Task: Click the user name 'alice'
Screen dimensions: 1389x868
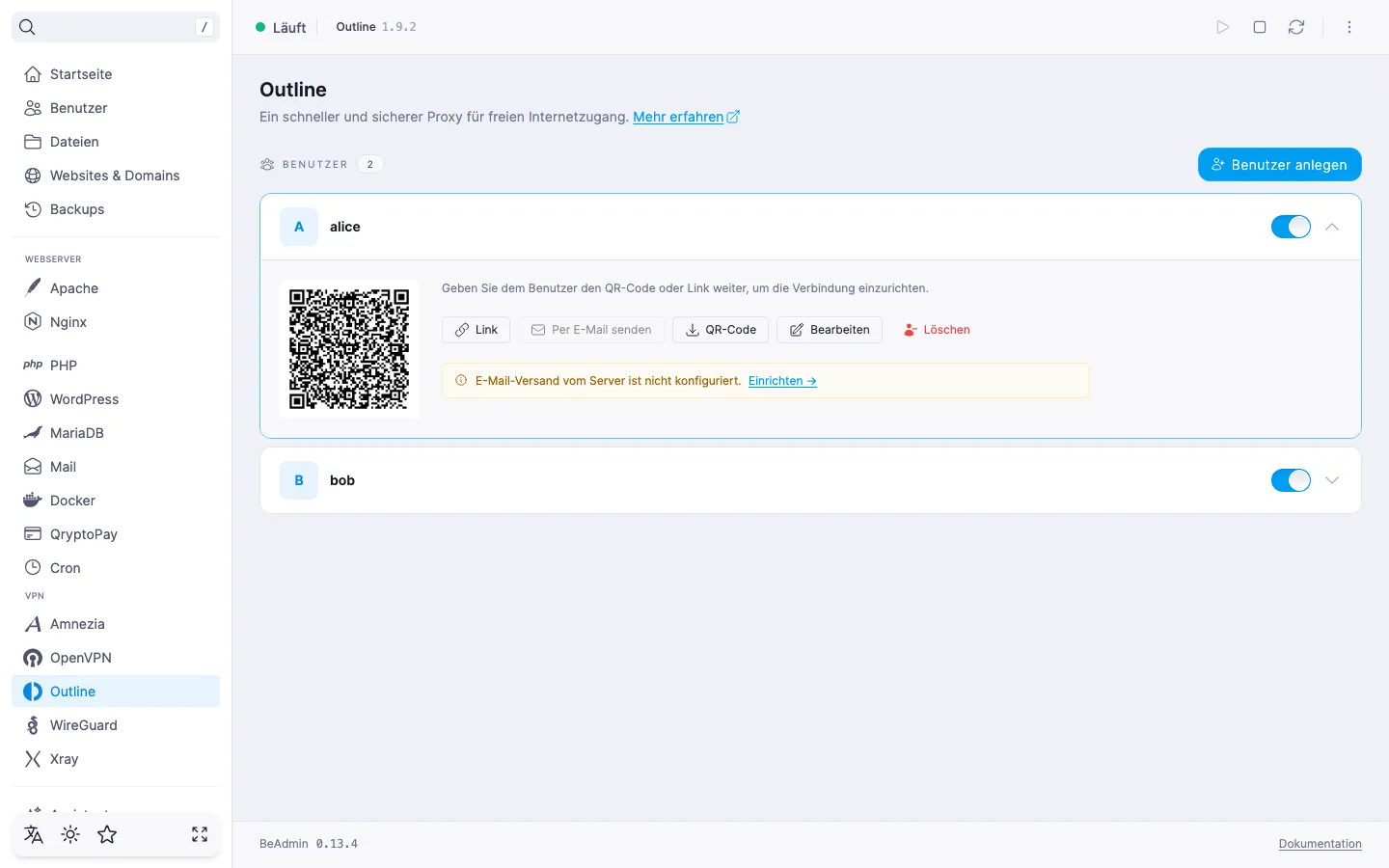Action: (345, 227)
